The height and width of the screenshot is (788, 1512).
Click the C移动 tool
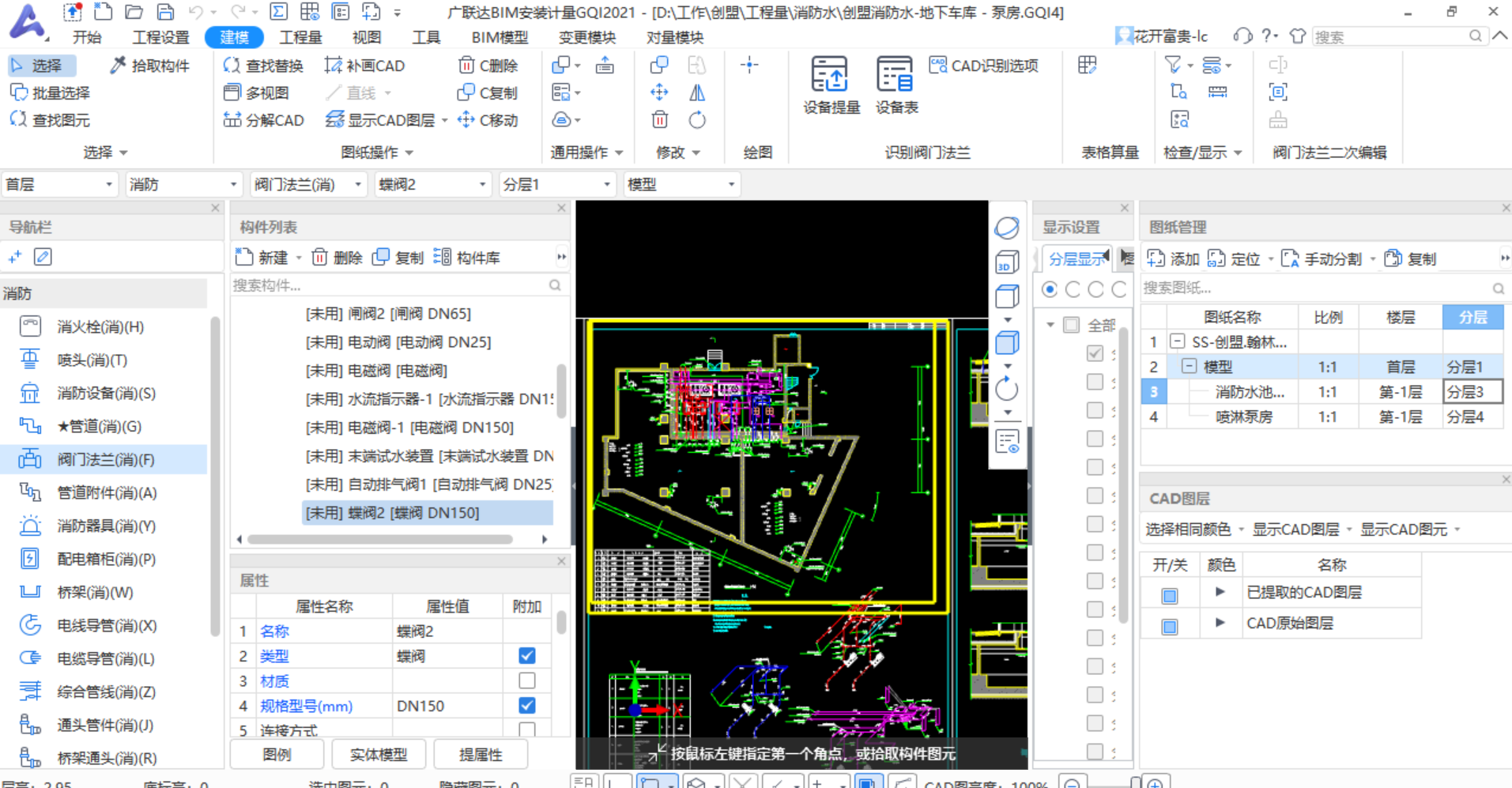pos(488,120)
